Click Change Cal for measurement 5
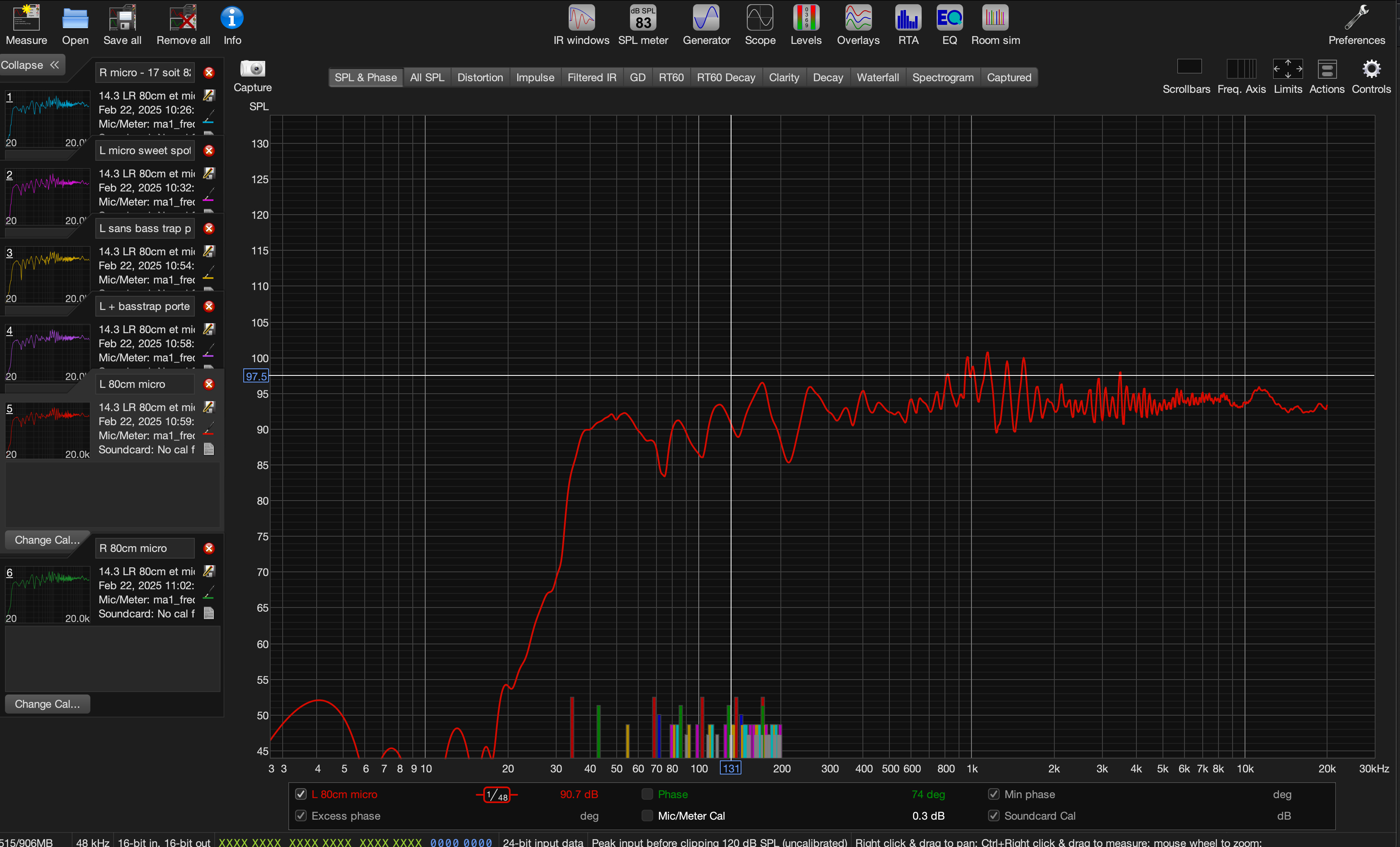This screenshot has width=1400, height=847. [x=47, y=540]
